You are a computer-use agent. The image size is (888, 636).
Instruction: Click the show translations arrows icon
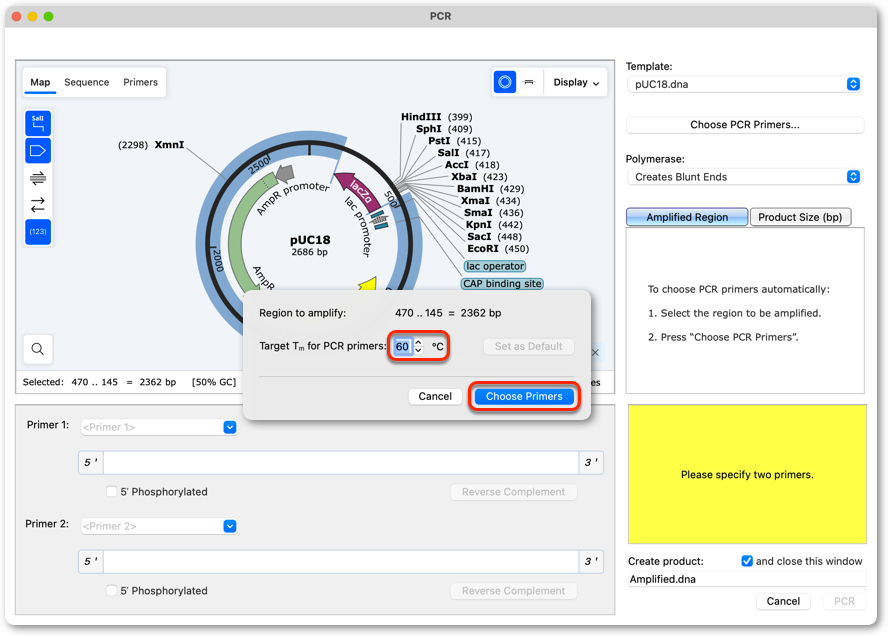38,204
